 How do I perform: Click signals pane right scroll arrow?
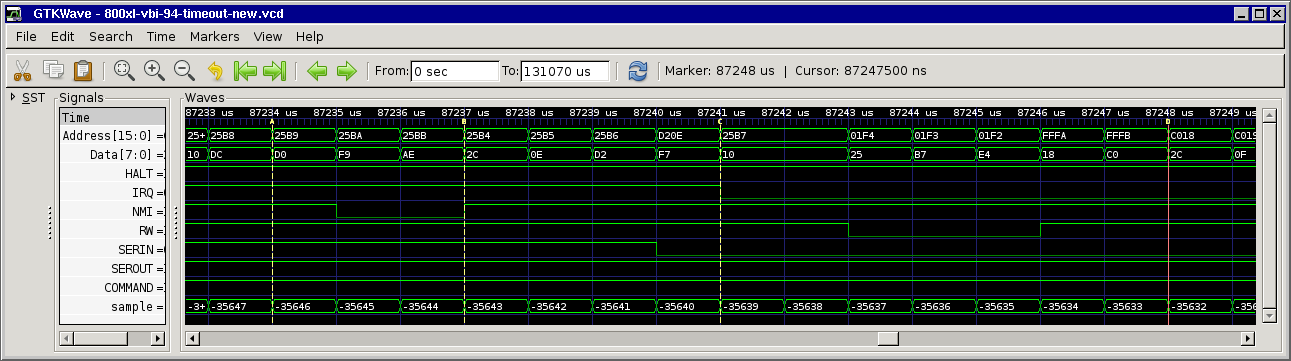coord(157,339)
